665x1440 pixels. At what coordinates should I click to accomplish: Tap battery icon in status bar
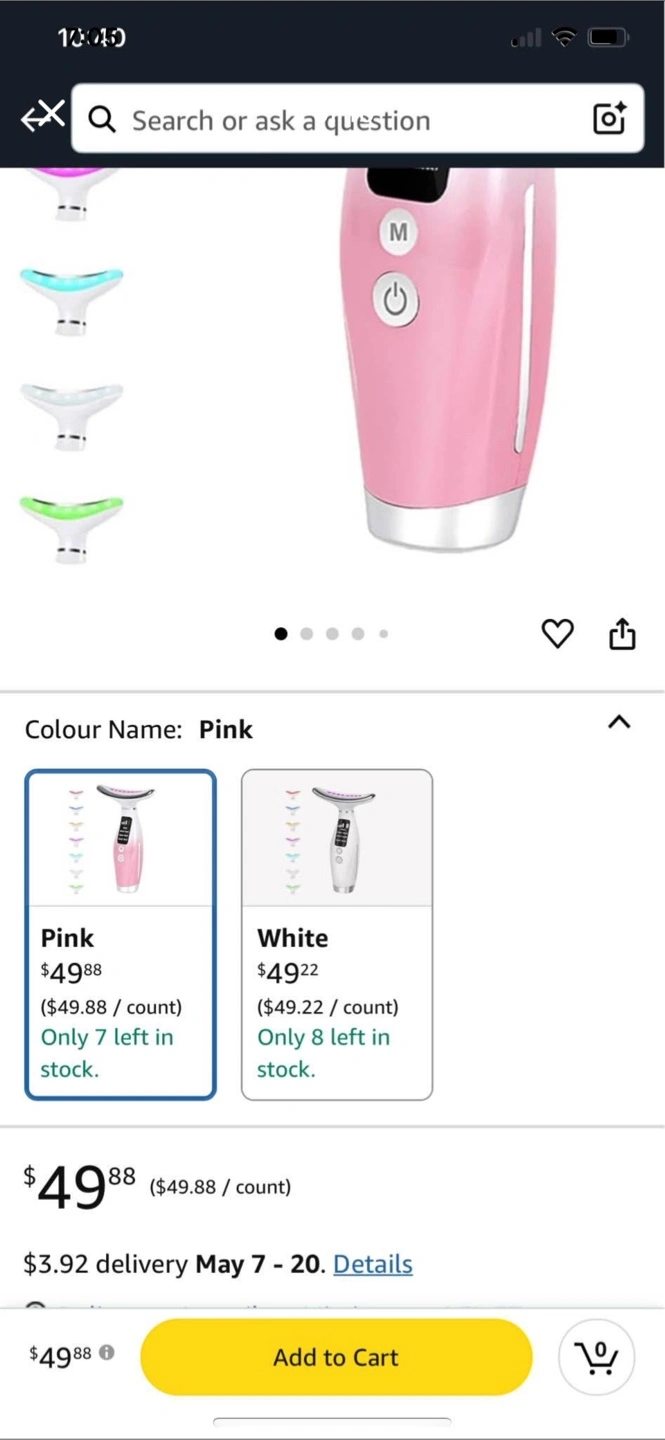(607, 38)
